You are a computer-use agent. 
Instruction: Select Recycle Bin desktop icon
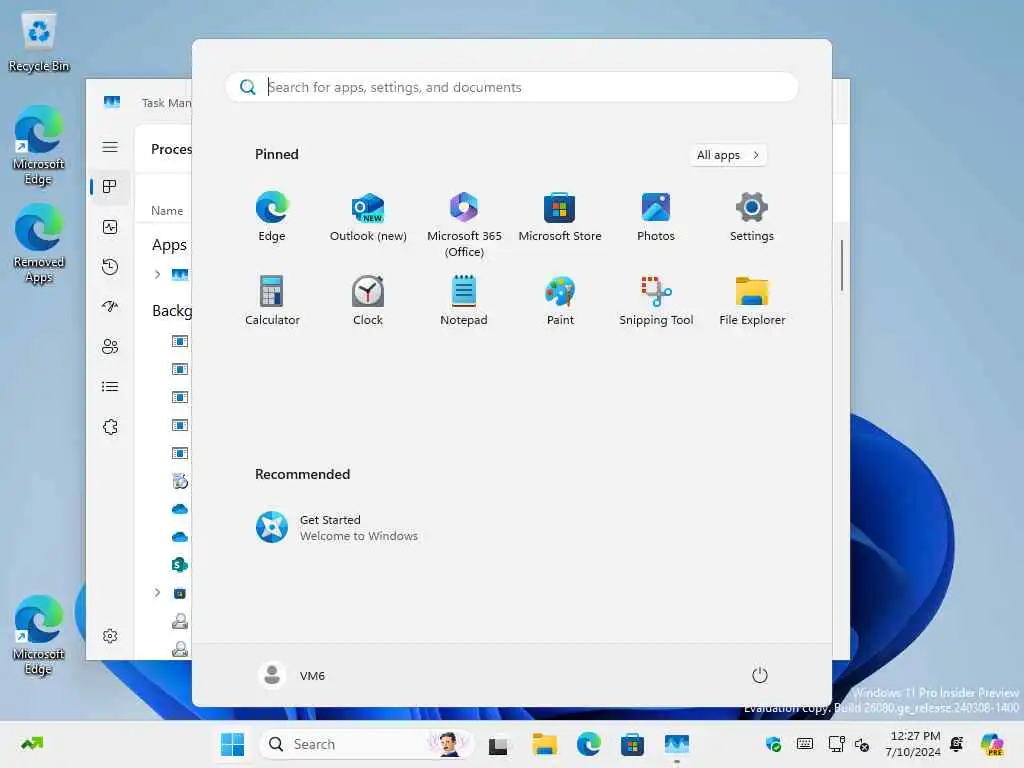coord(39,41)
